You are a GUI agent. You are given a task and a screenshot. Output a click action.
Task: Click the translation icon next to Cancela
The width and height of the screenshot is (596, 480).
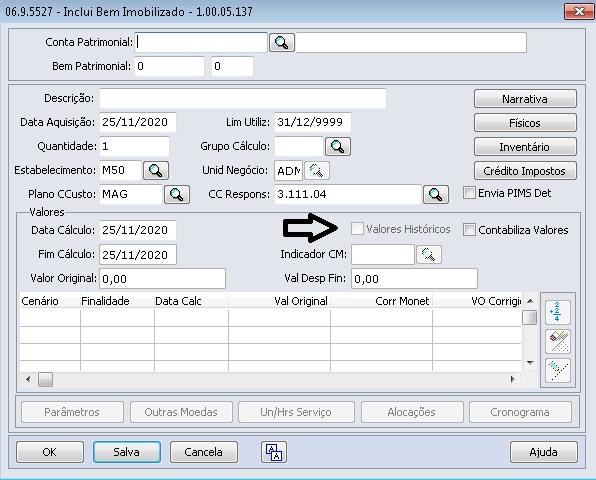274,452
